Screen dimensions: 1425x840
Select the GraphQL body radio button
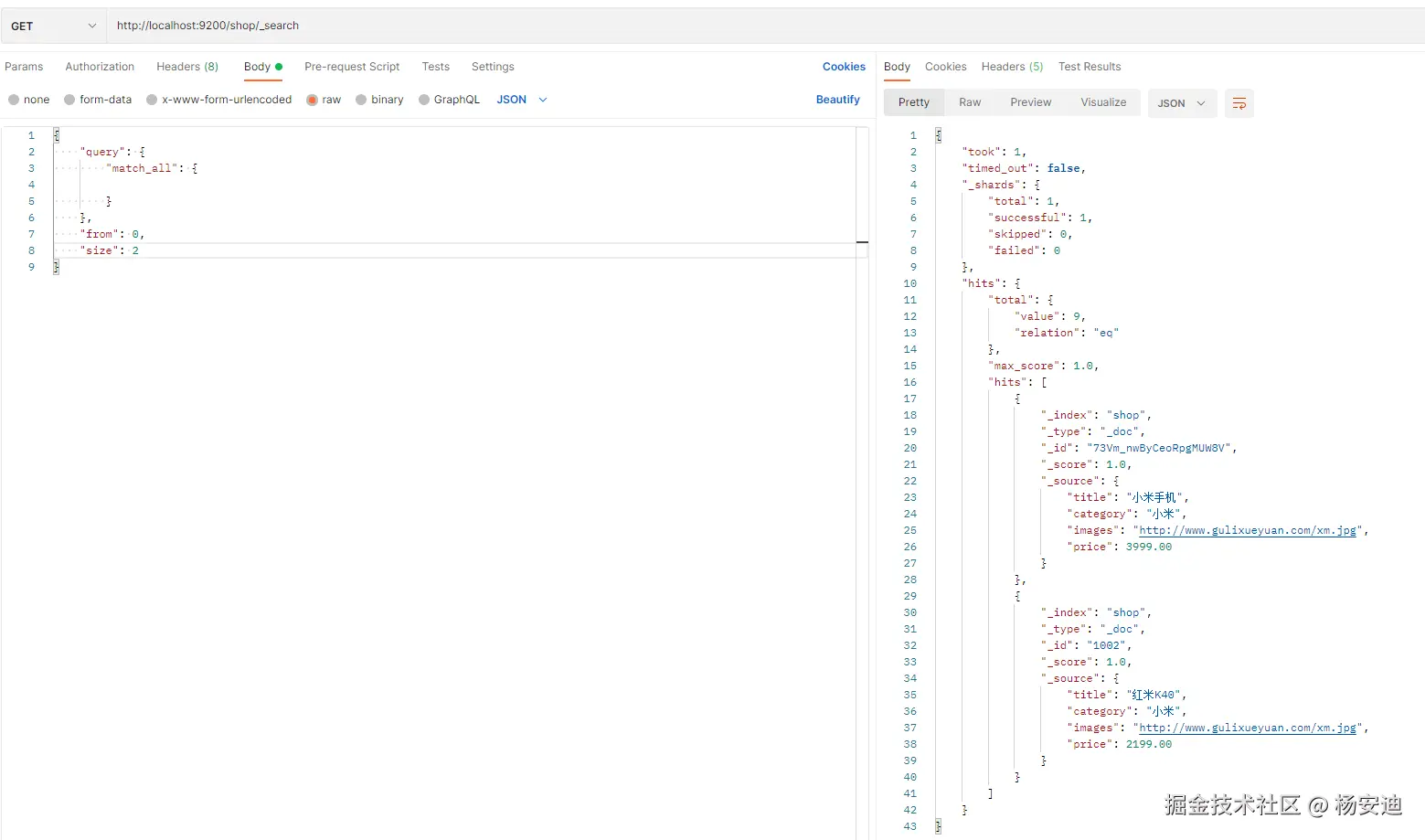pyautogui.click(x=424, y=100)
